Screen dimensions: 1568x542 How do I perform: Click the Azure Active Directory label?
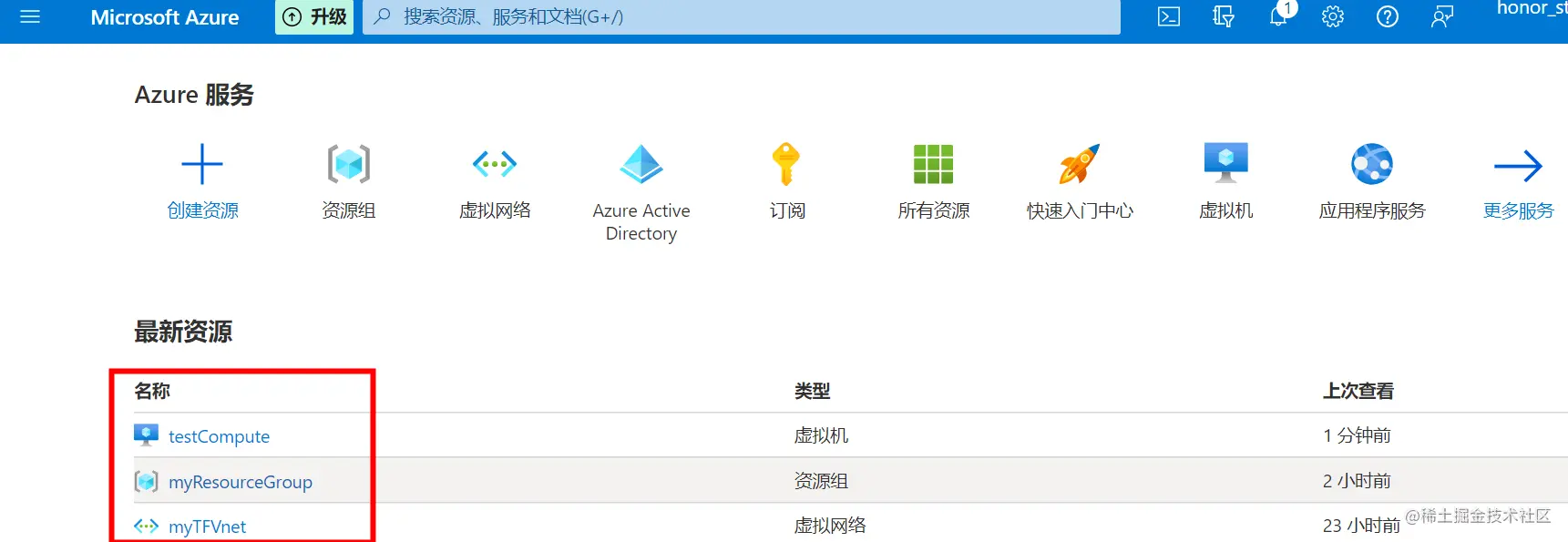click(x=641, y=222)
